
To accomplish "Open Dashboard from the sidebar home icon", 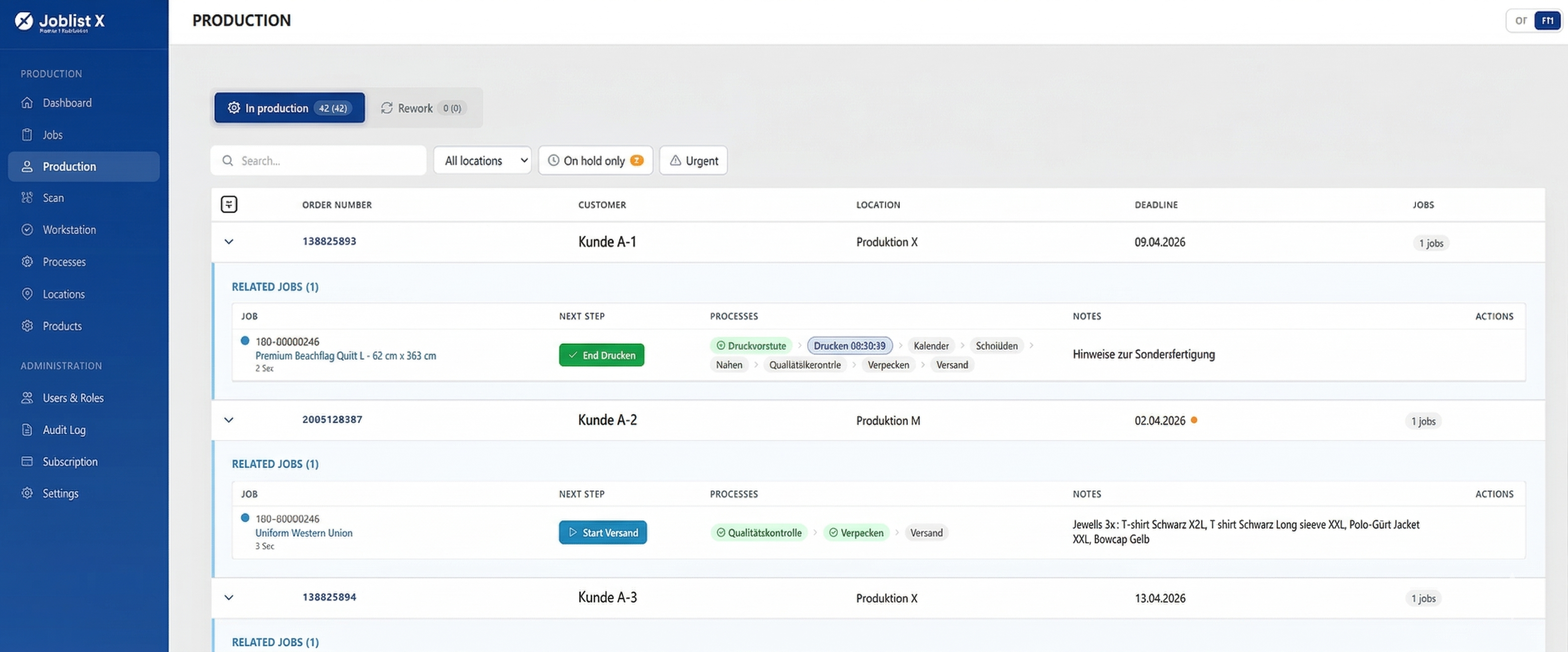I will click(27, 103).
